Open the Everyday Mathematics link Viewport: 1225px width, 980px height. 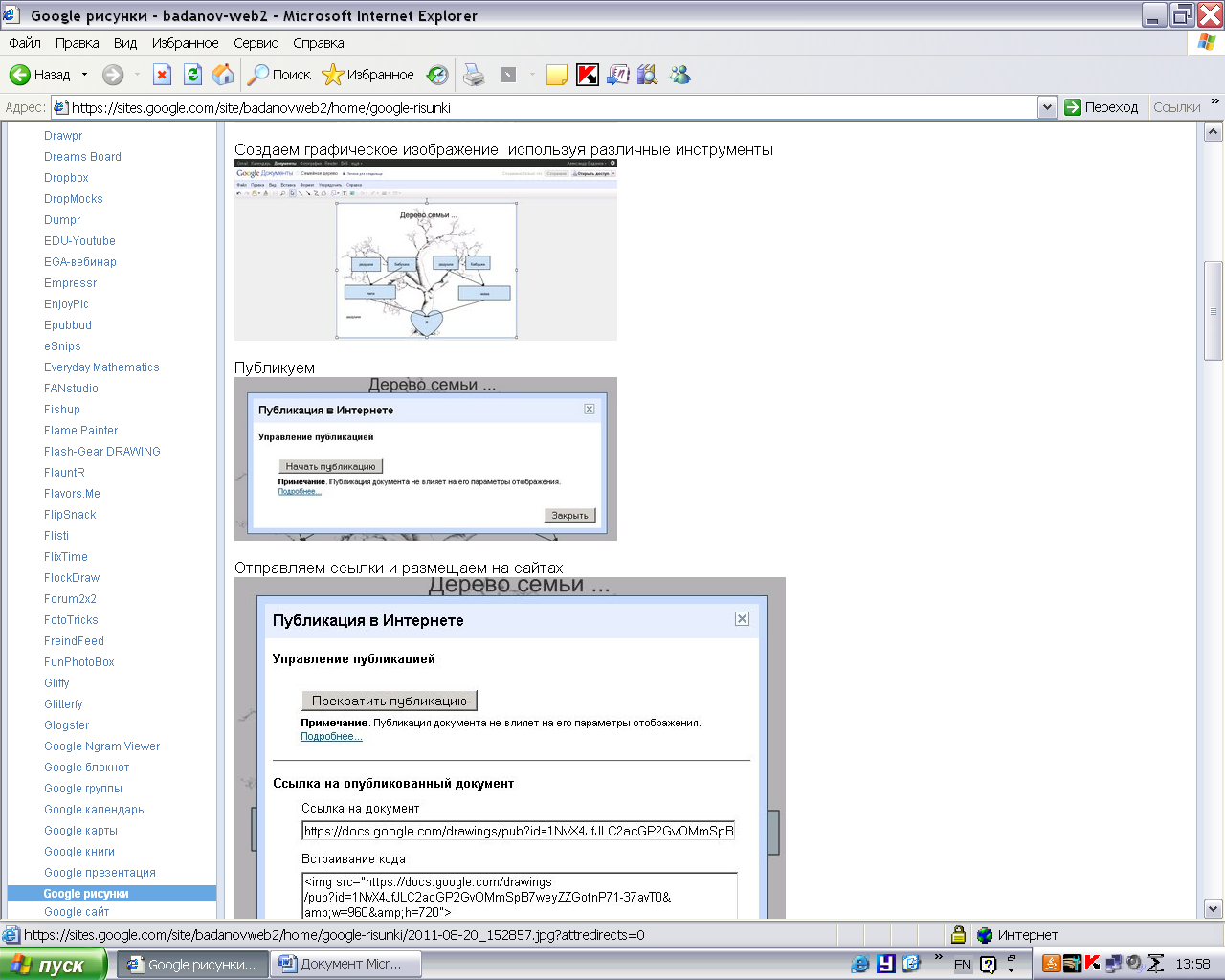(101, 367)
